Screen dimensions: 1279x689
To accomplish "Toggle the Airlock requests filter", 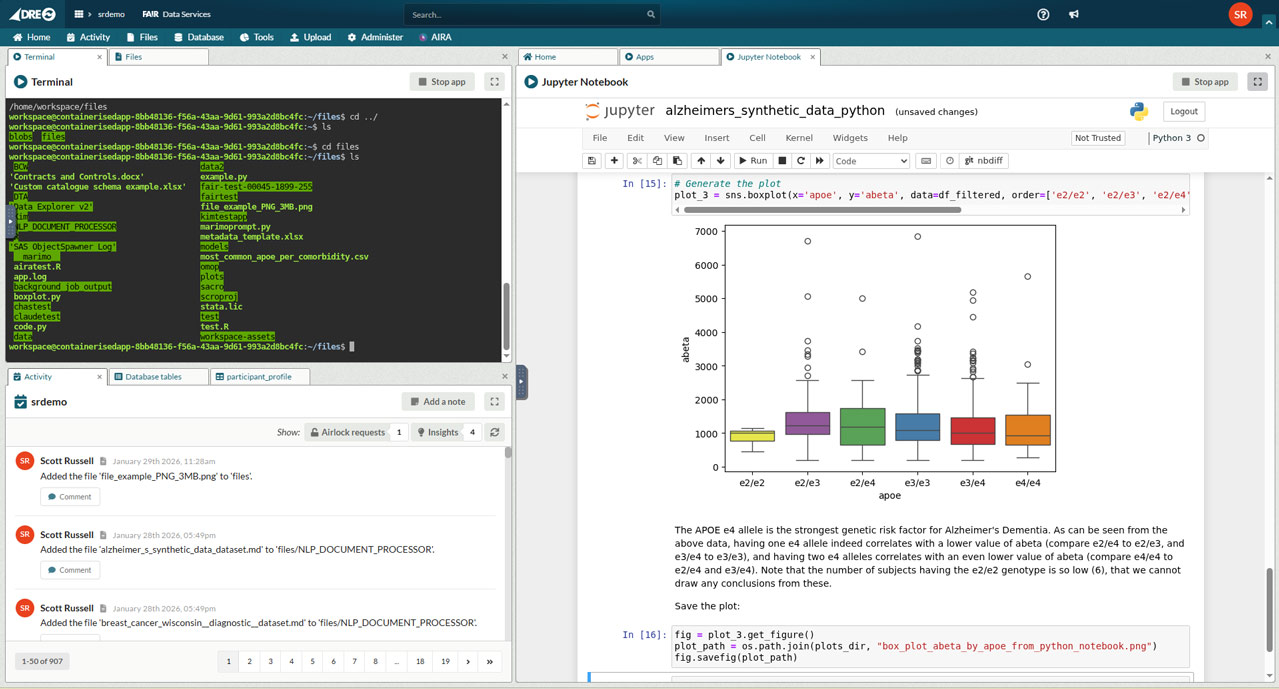I will (x=347, y=432).
